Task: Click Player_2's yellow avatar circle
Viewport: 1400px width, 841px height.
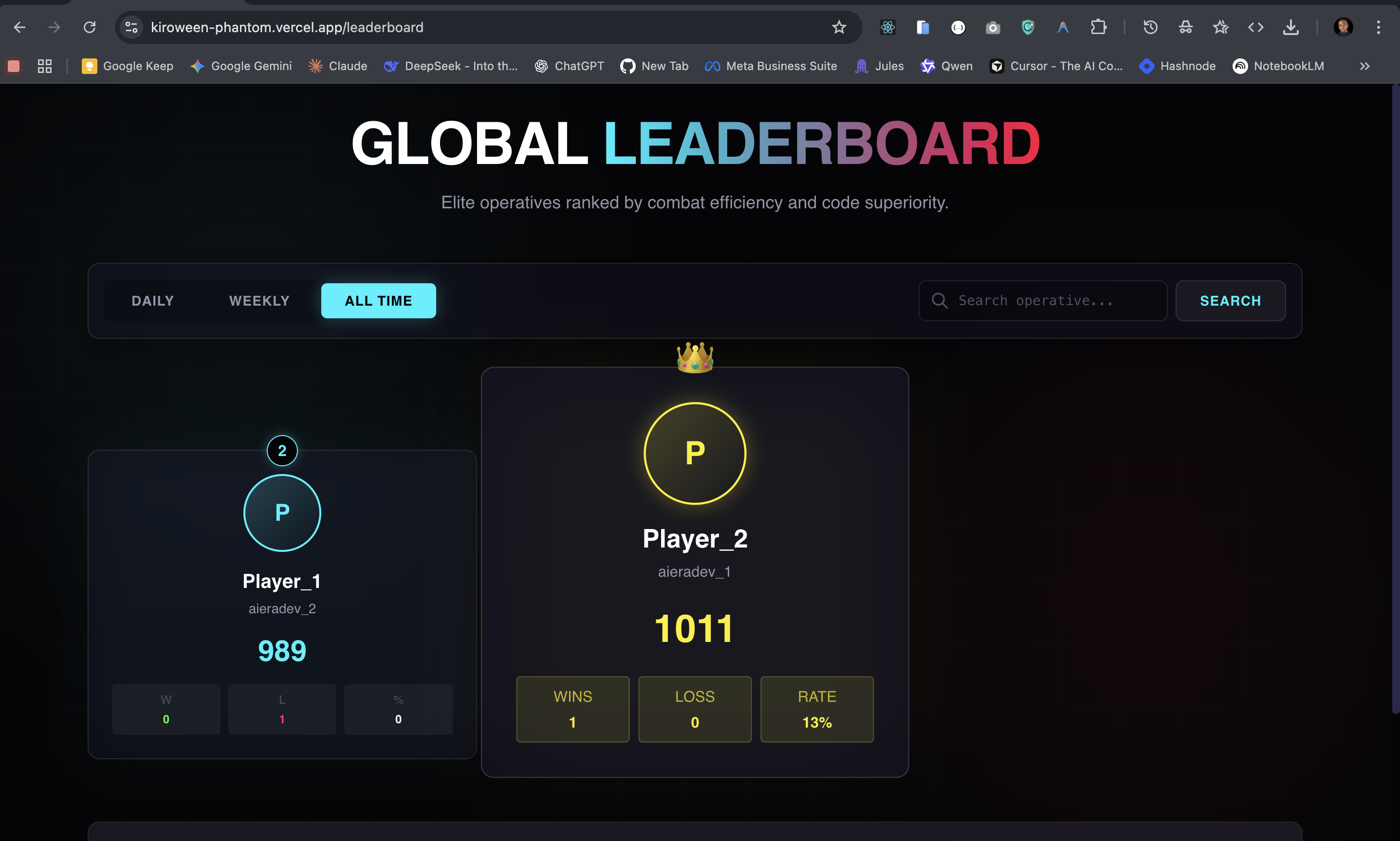Action: pos(694,454)
